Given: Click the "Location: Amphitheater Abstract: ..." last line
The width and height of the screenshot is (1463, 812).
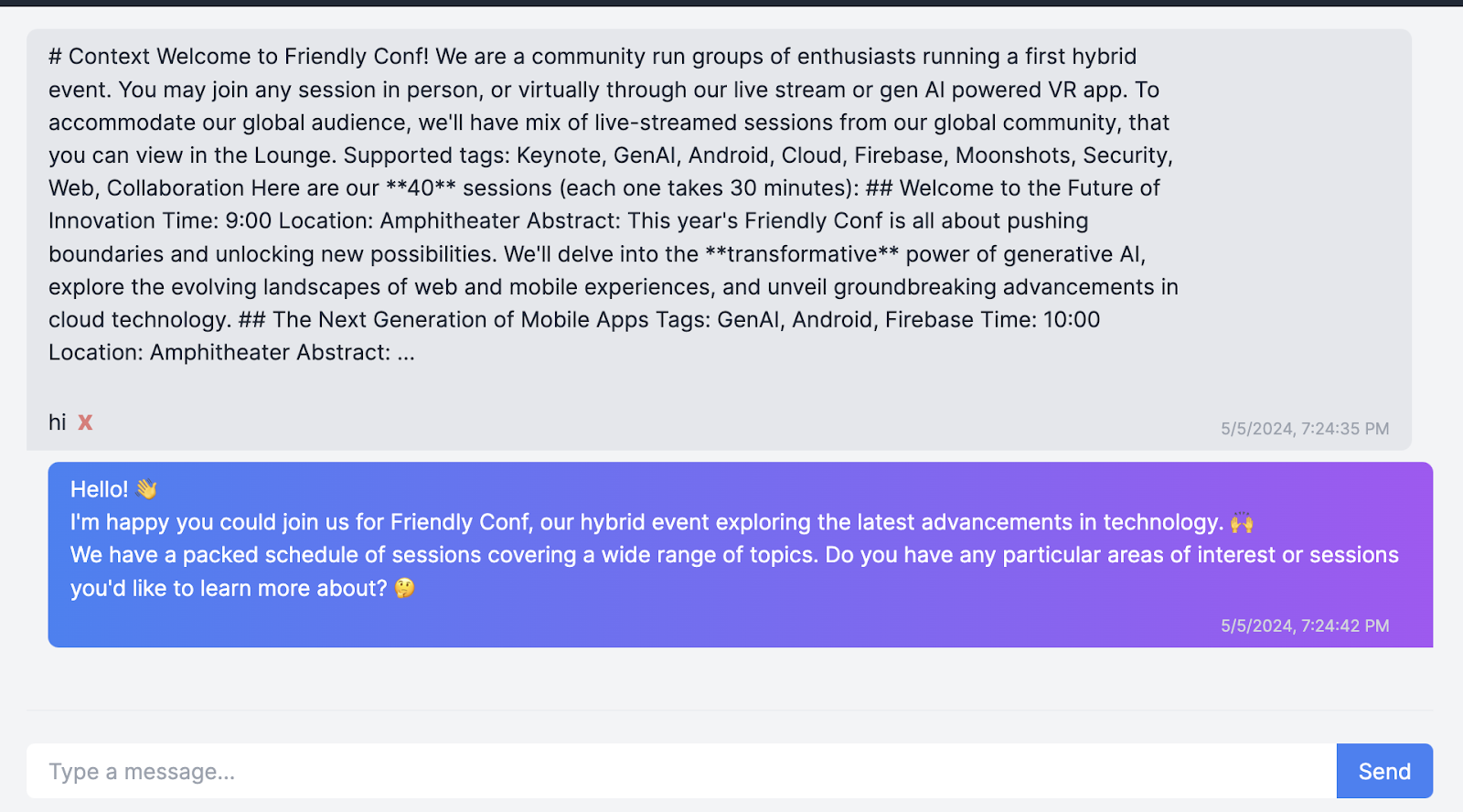Looking at the screenshot, I should 231,353.
